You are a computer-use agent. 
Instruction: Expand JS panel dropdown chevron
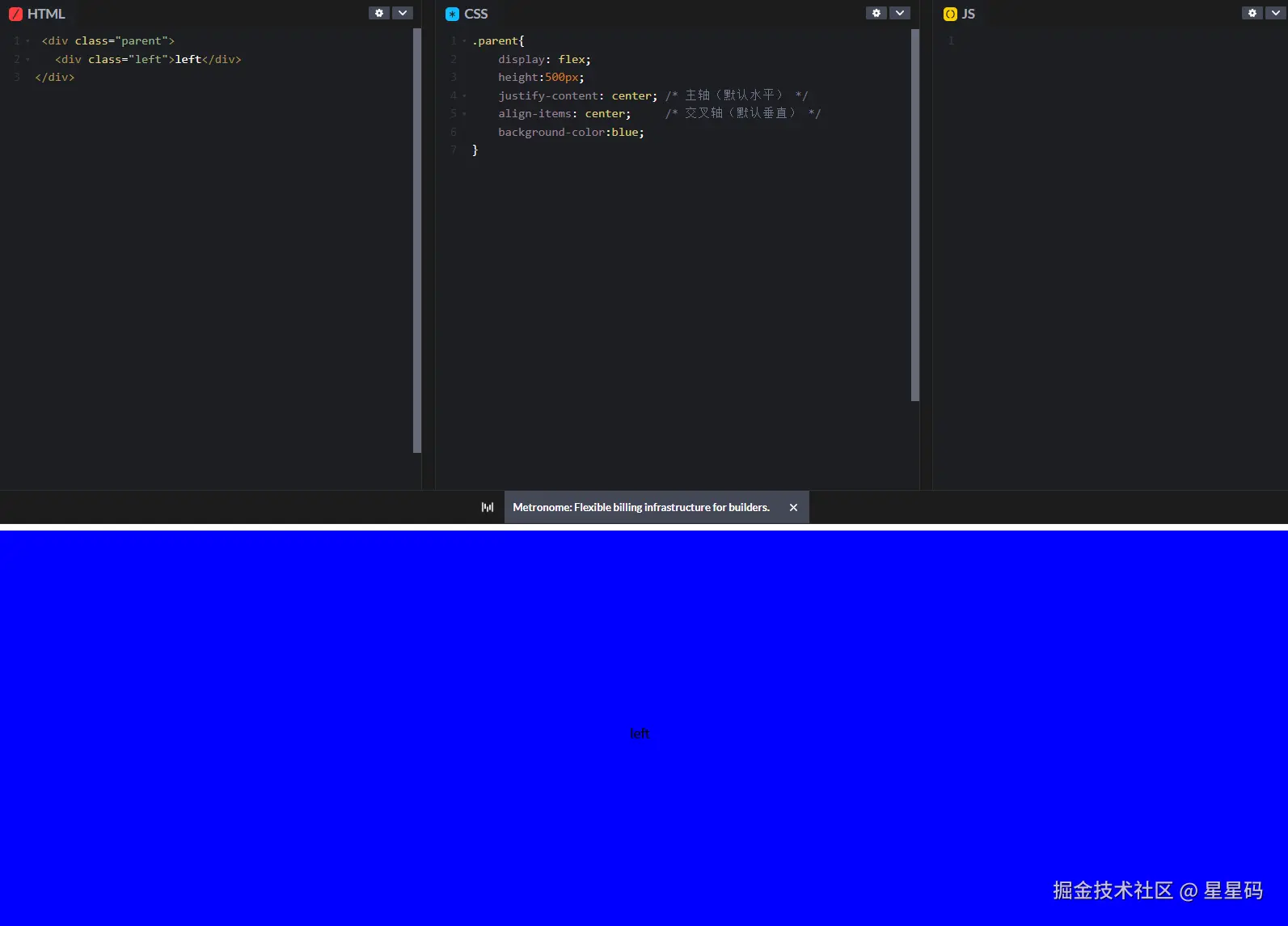pos(1276,13)
